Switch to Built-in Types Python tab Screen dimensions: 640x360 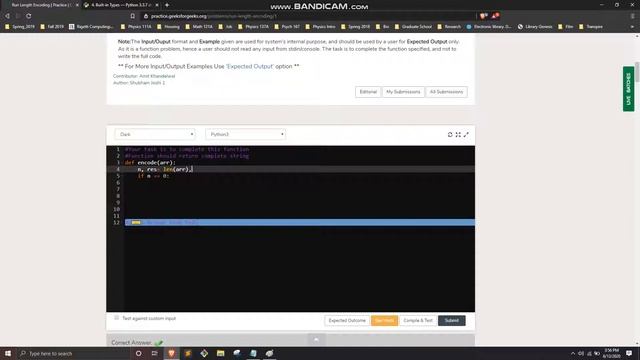point(122,5)
